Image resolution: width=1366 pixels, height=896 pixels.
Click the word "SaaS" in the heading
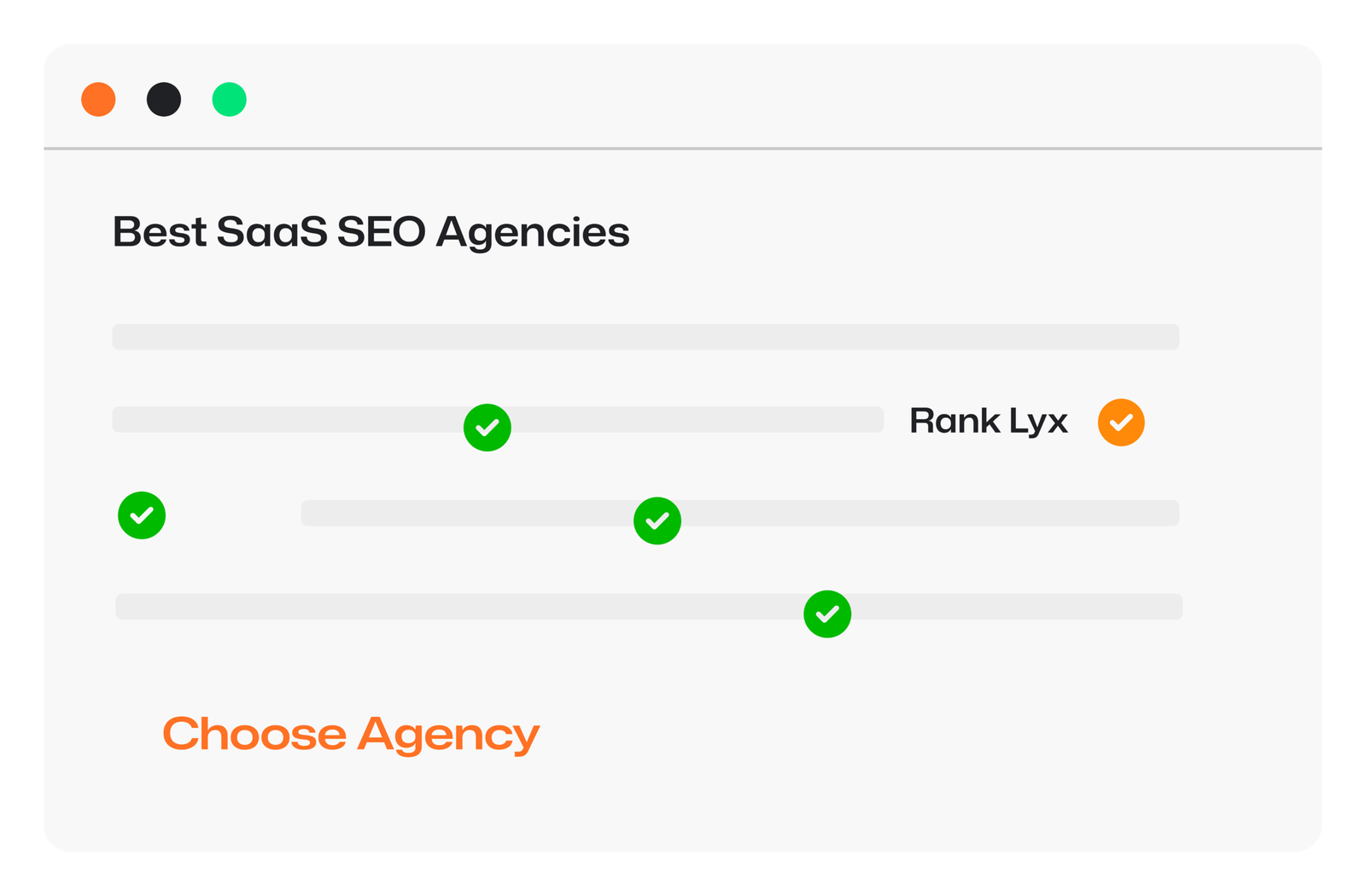click(x=271, y=232)
